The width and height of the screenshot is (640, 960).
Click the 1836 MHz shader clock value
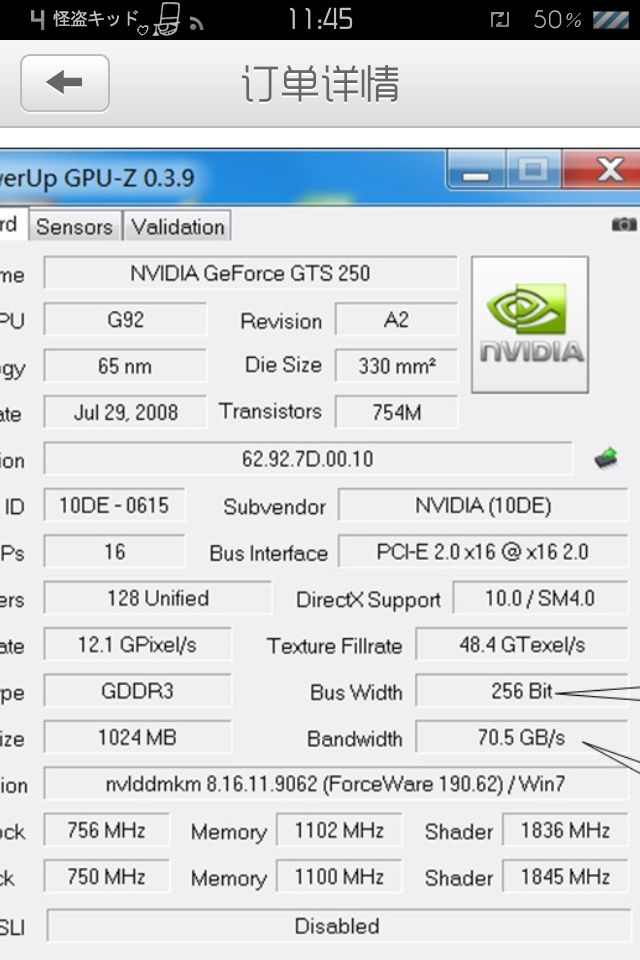[565, 831]
